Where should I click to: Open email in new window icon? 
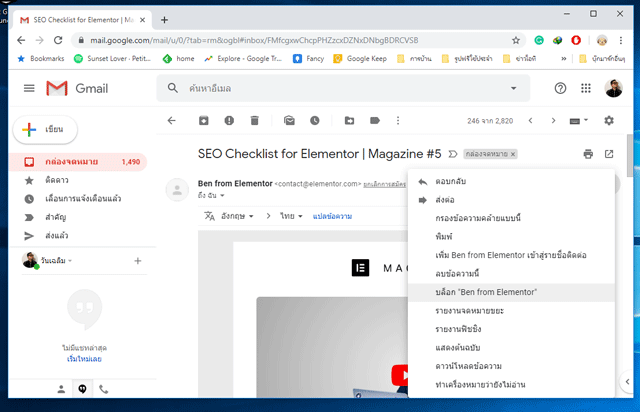pyautogui.click(x=609, y=154)
